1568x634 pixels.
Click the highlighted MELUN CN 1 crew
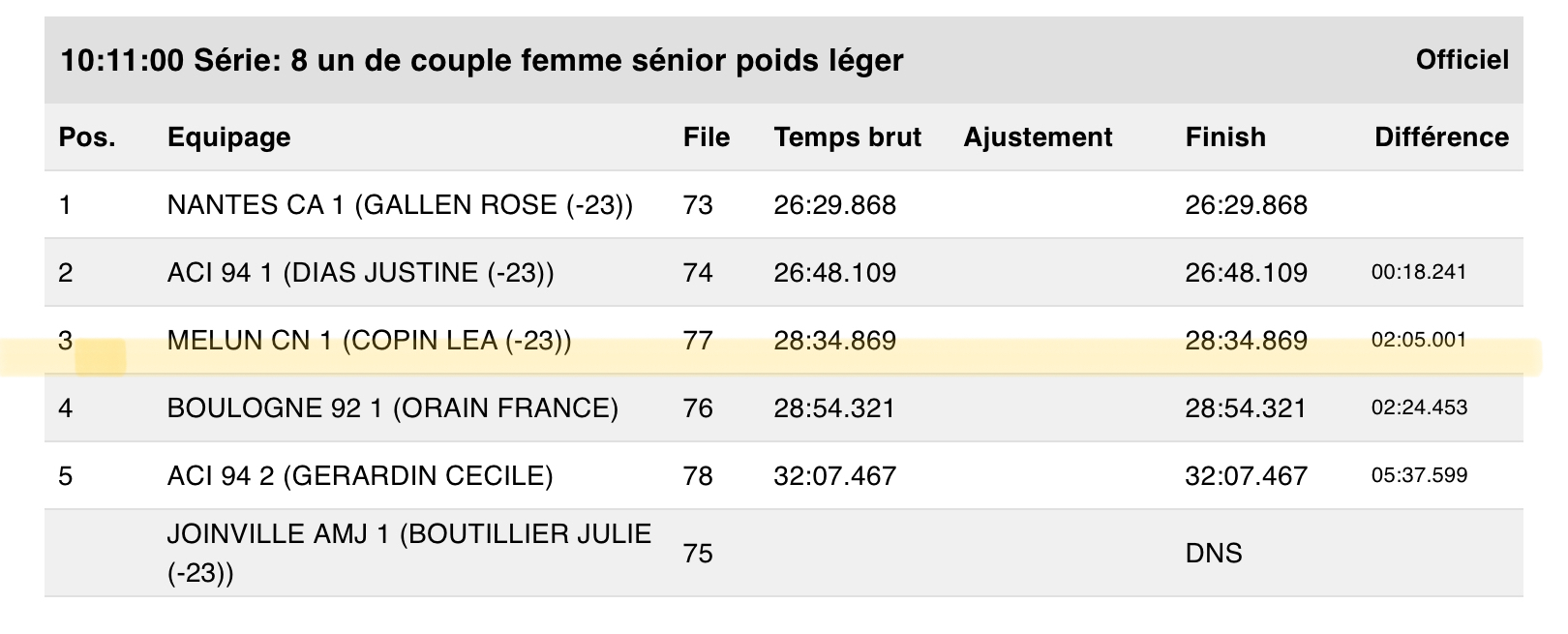pyautogui.click(x=369, y=341)
